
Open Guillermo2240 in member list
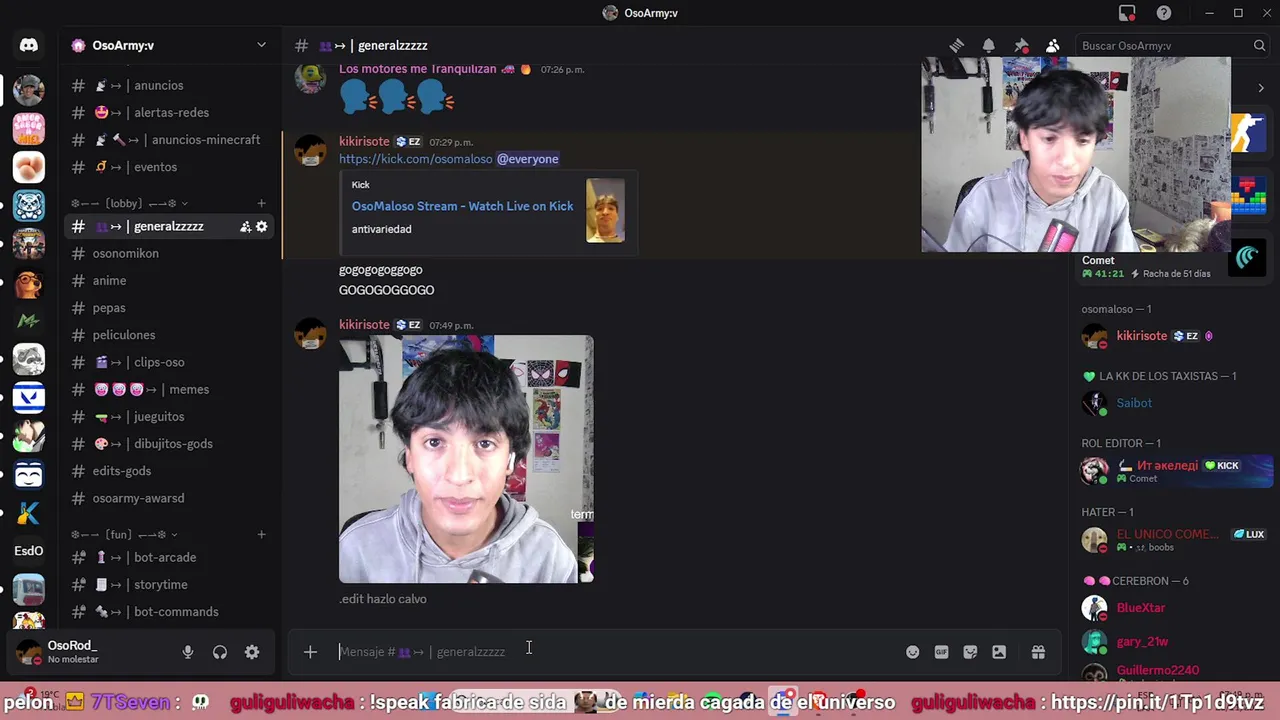pyautogui.click(x=1175, y=671)
